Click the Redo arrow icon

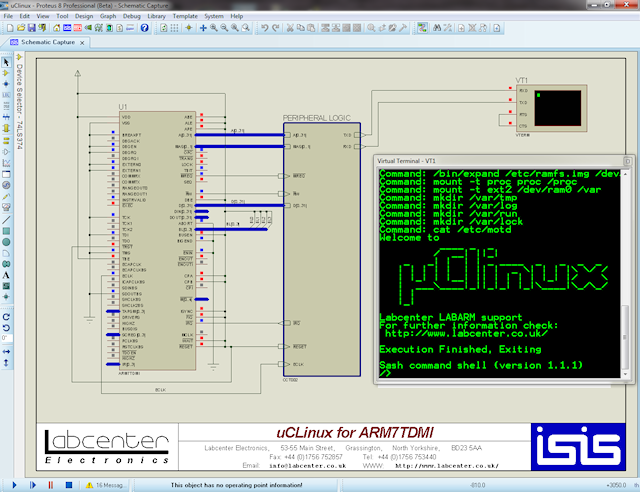[276, 28]
